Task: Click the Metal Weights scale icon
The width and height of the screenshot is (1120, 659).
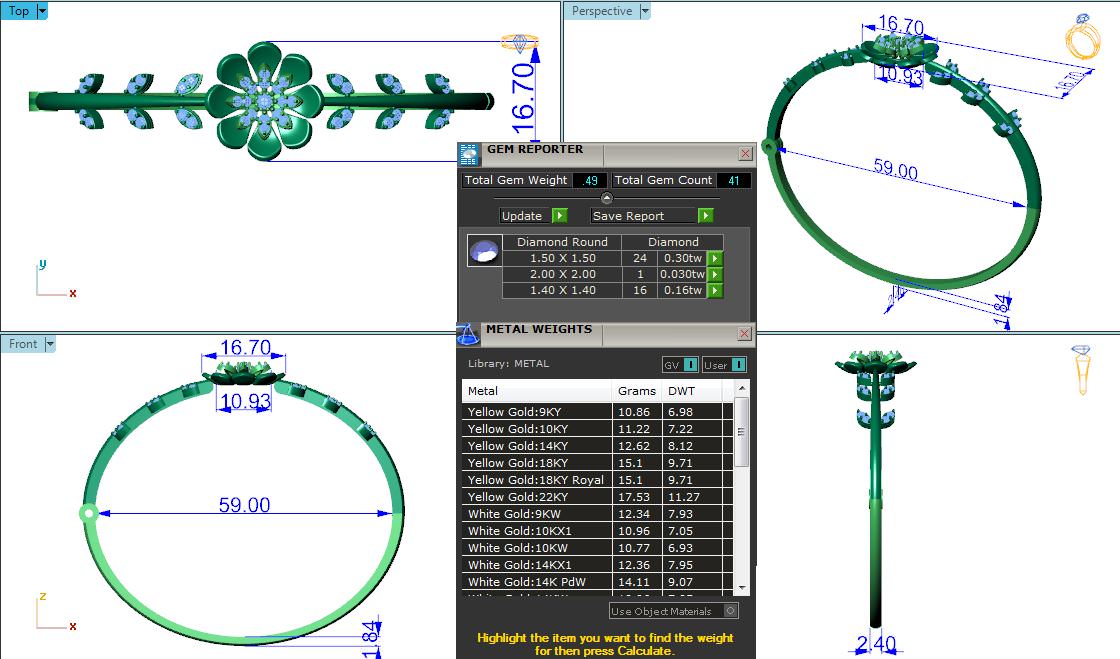Action: [467, 334]
